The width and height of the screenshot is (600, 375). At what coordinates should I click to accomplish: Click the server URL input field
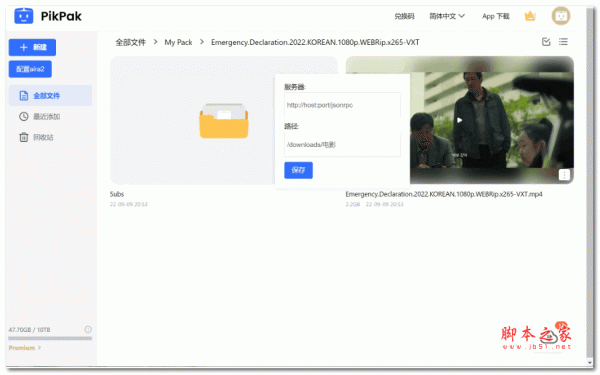coord(342,105)
